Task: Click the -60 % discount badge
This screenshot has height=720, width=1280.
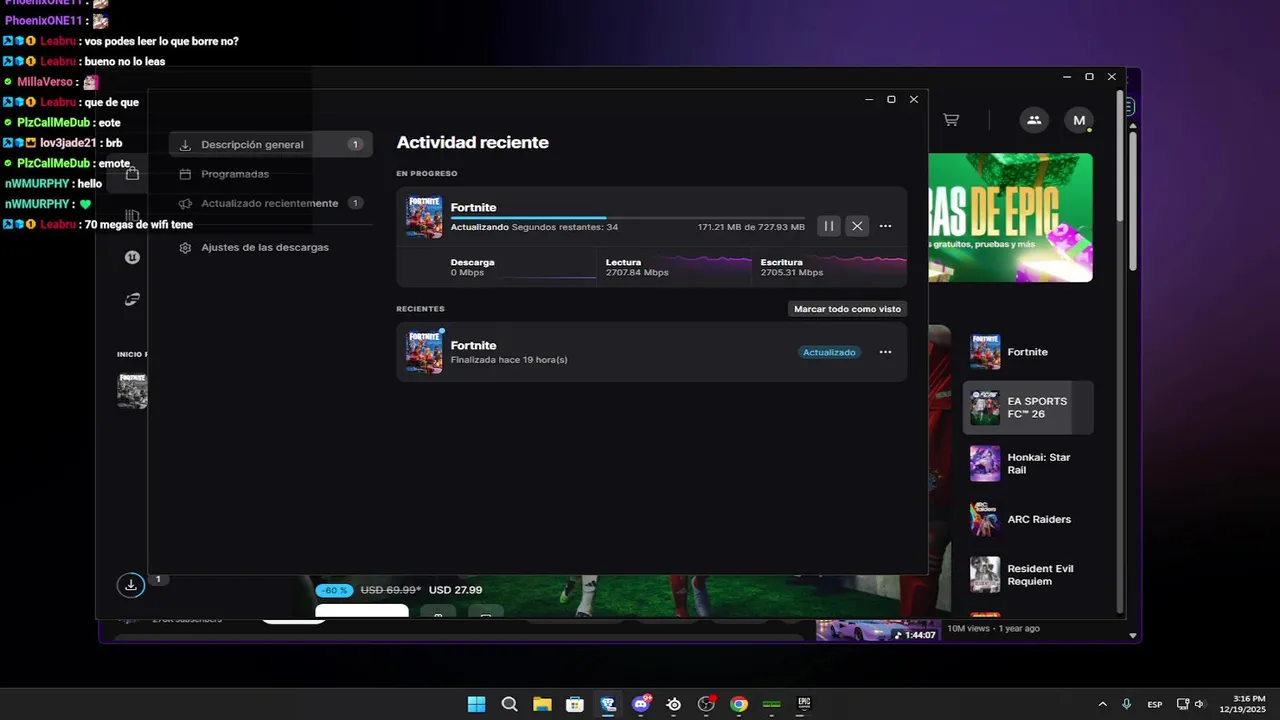Action: point(334,590)
